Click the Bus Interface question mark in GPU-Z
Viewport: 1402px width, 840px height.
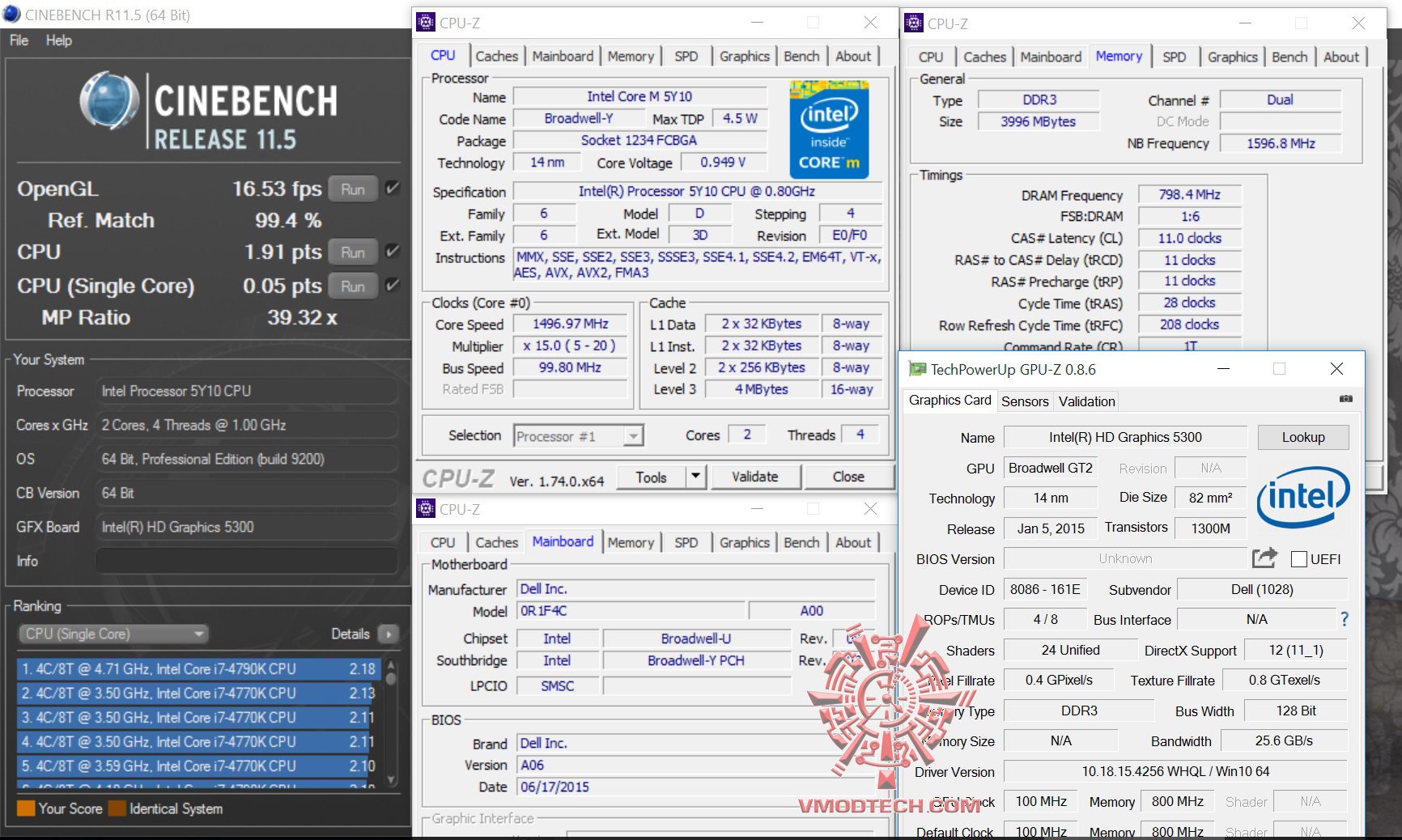point(1345,619)
